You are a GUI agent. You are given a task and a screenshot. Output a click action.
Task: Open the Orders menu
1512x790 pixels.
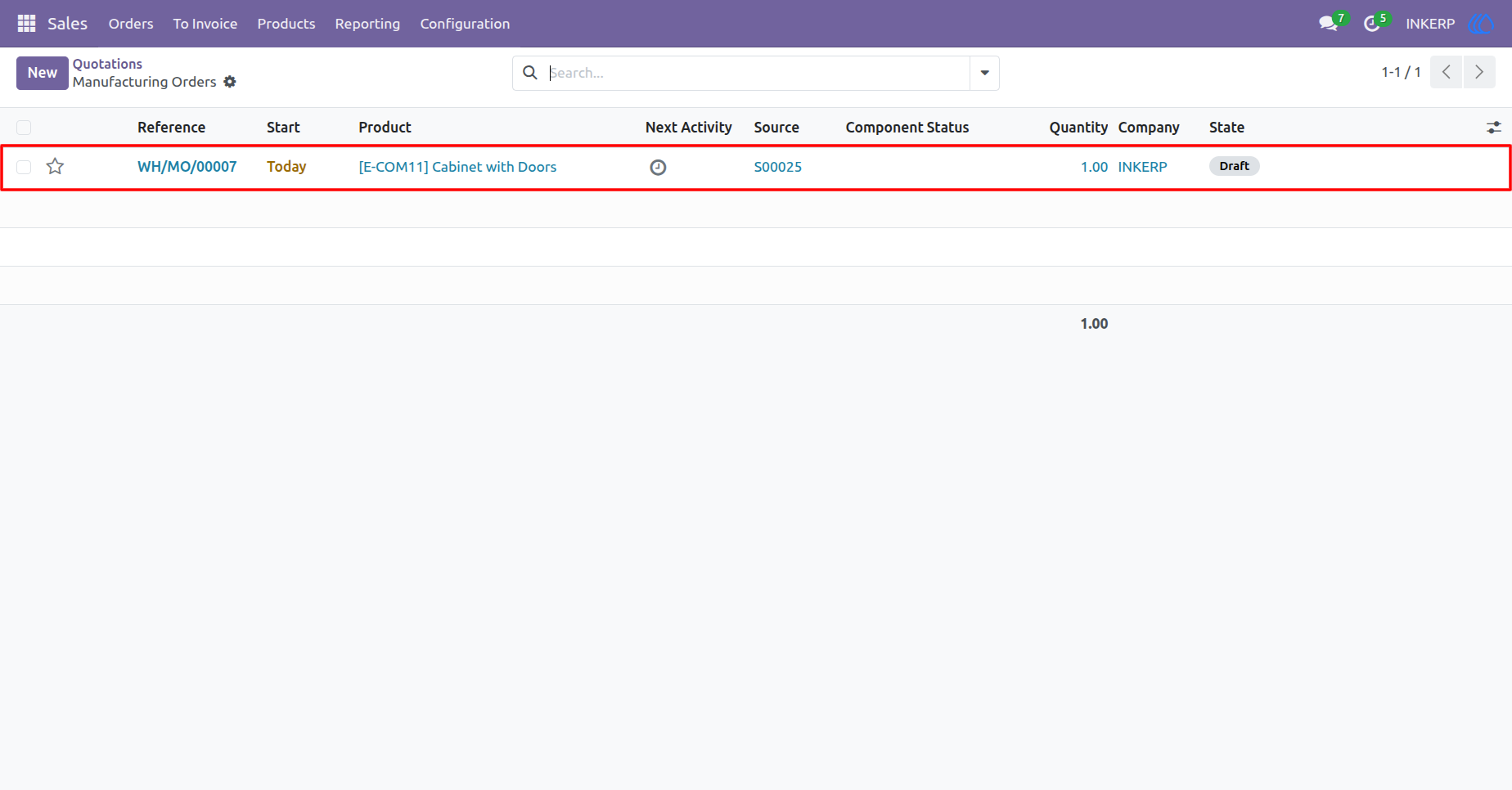[x=131, y=24]
